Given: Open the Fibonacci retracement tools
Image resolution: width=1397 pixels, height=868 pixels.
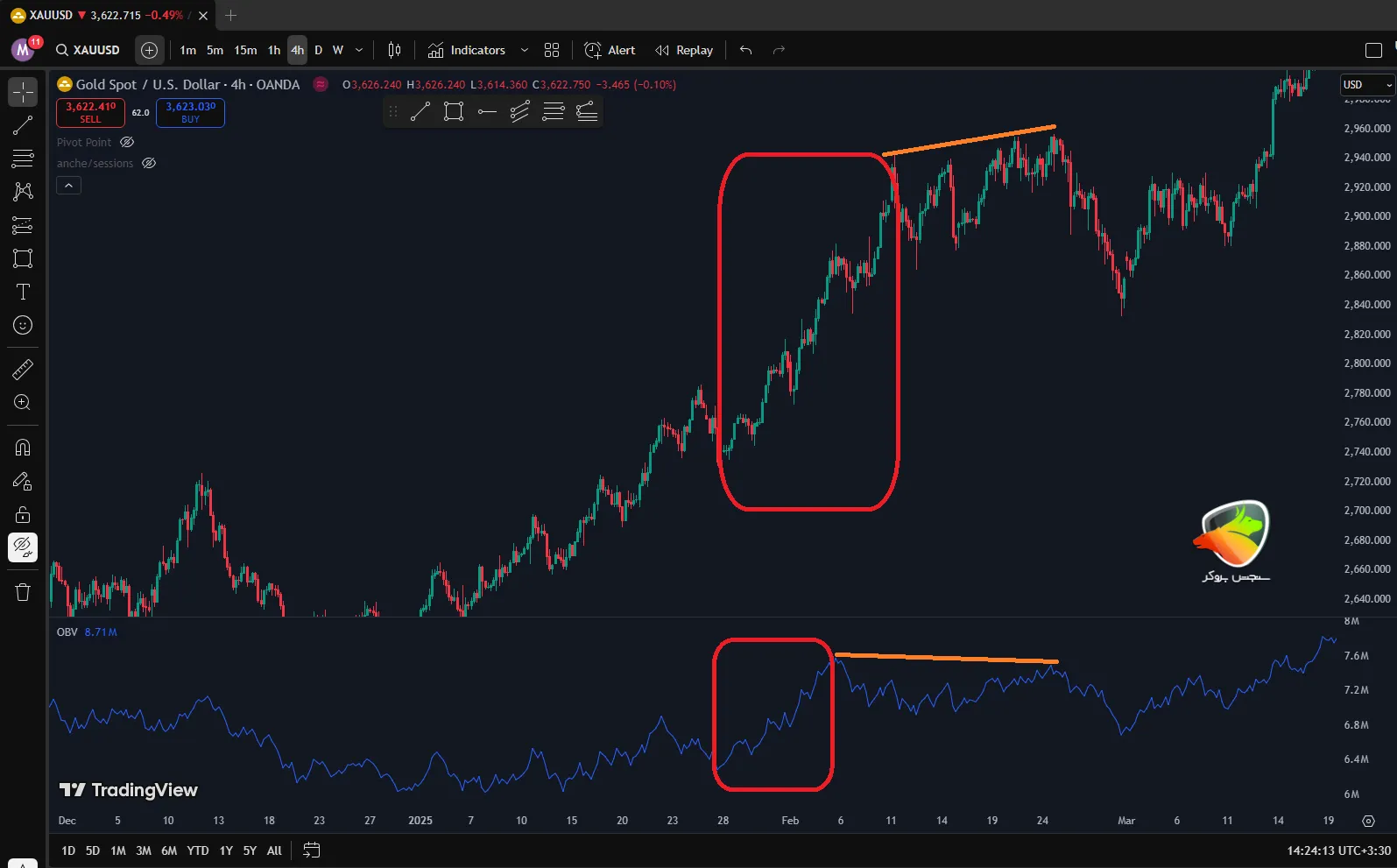Looking at the screenshot, I should pos(23,159).
